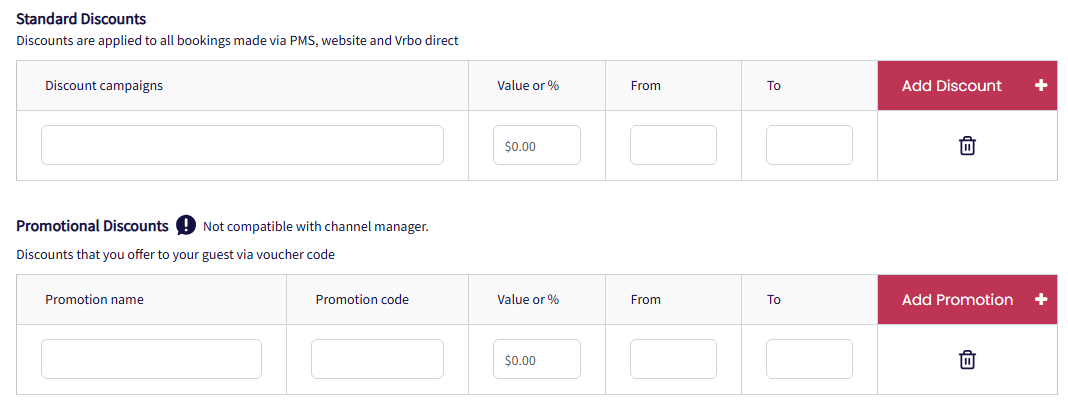Click the Promotional Discounts section heading
1068x407 pixels.
point(92,226)
